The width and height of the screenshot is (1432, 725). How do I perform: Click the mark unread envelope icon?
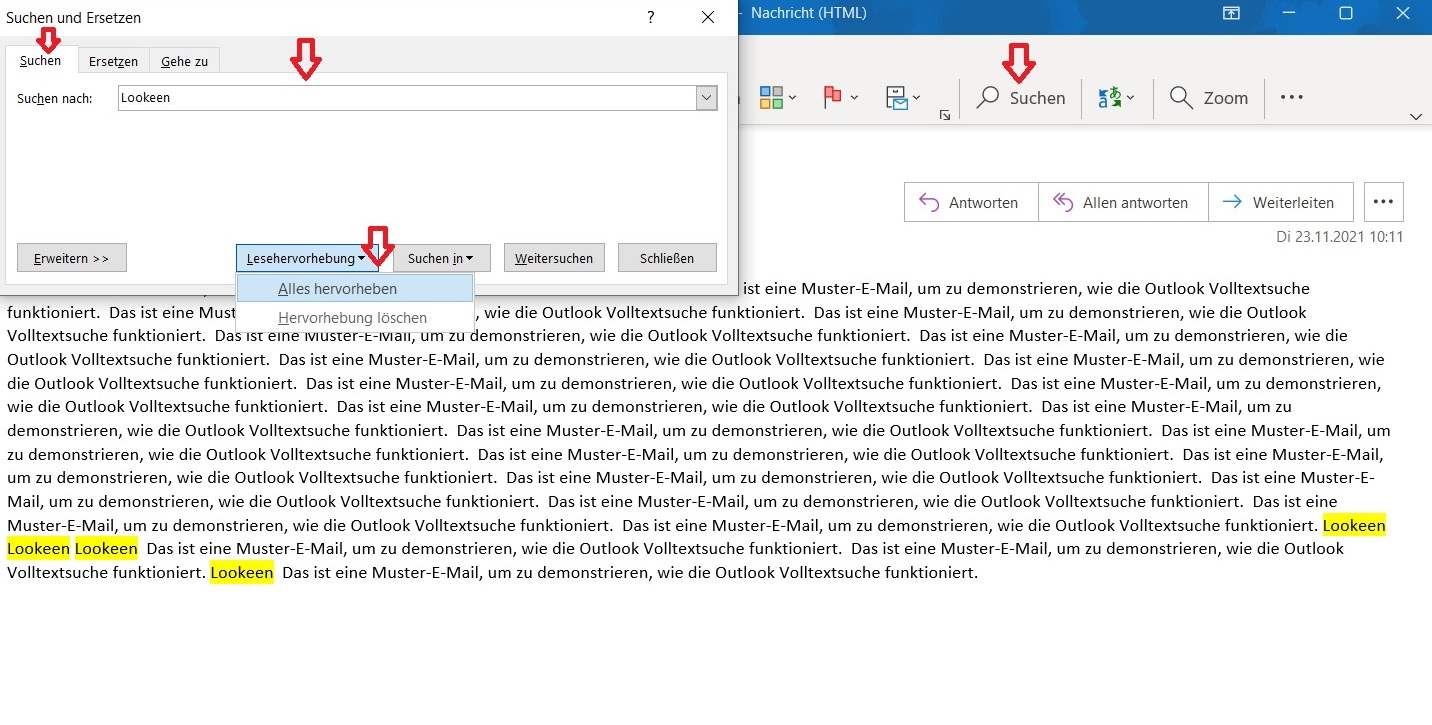[897, 97]
